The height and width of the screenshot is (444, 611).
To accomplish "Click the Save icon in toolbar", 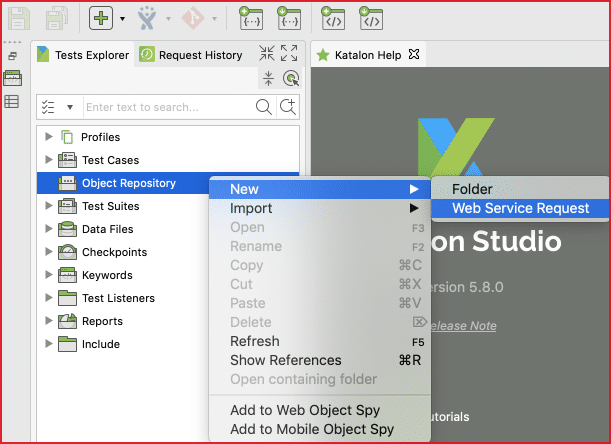I will tap(19, 18).
